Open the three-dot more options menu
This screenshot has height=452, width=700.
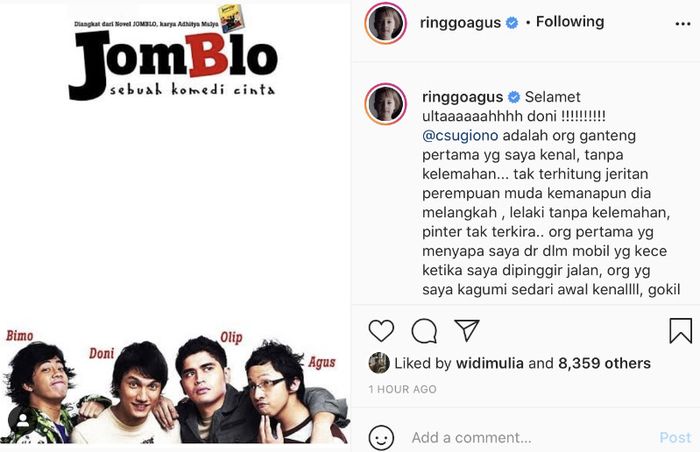click(683, 23)
